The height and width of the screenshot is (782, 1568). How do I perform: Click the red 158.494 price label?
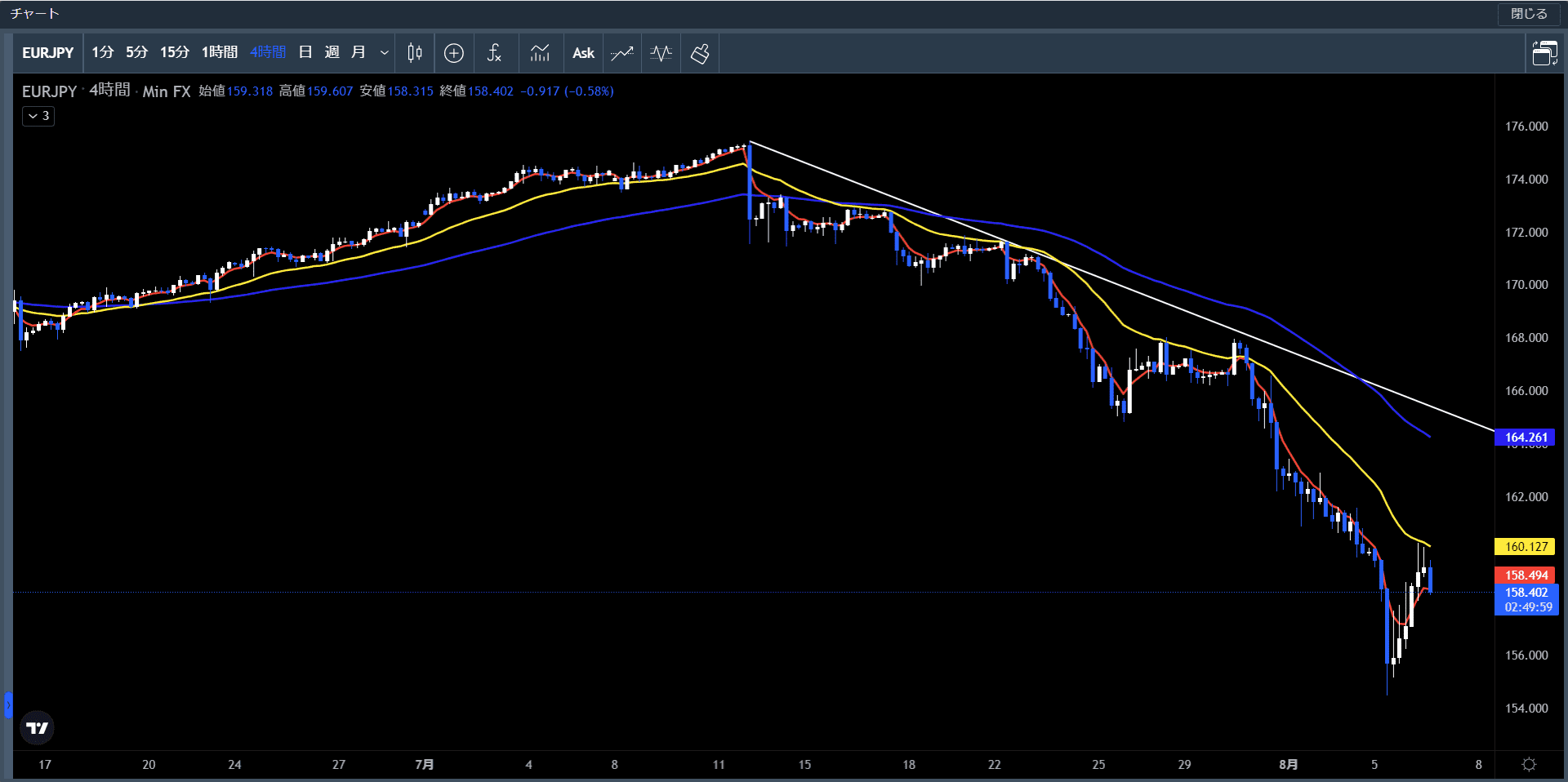[x=1526, y=575]
